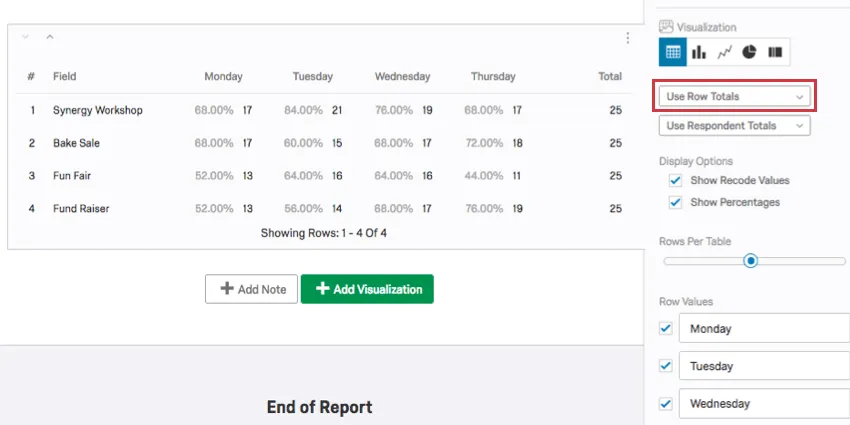
Task: Disable the Tuesday row value checkbox
Action: [x=666, y=366]
